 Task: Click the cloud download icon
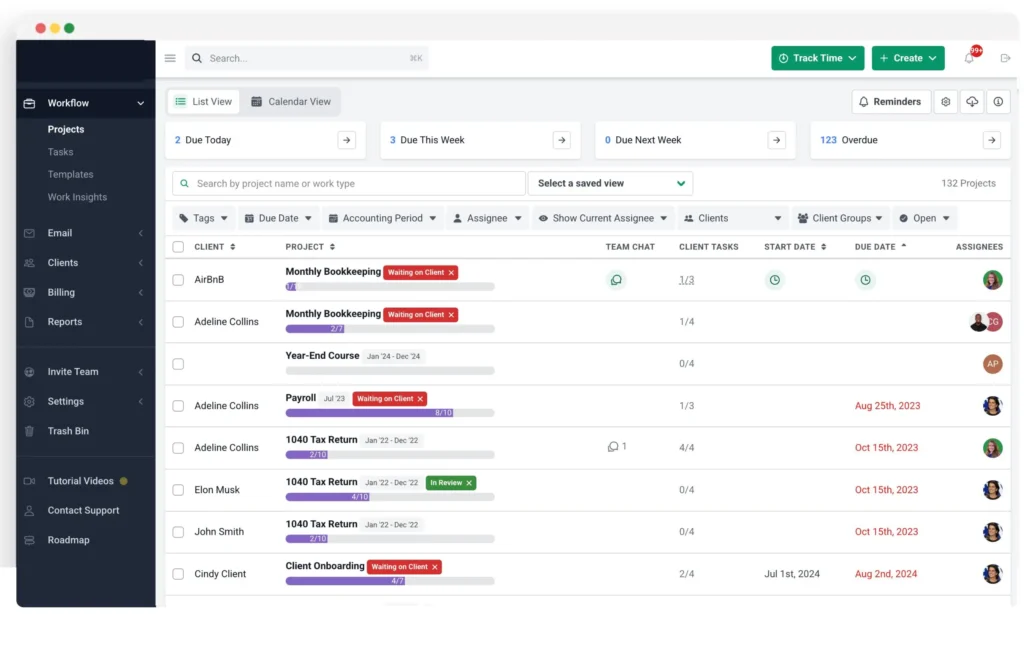[x=972, y=102]
